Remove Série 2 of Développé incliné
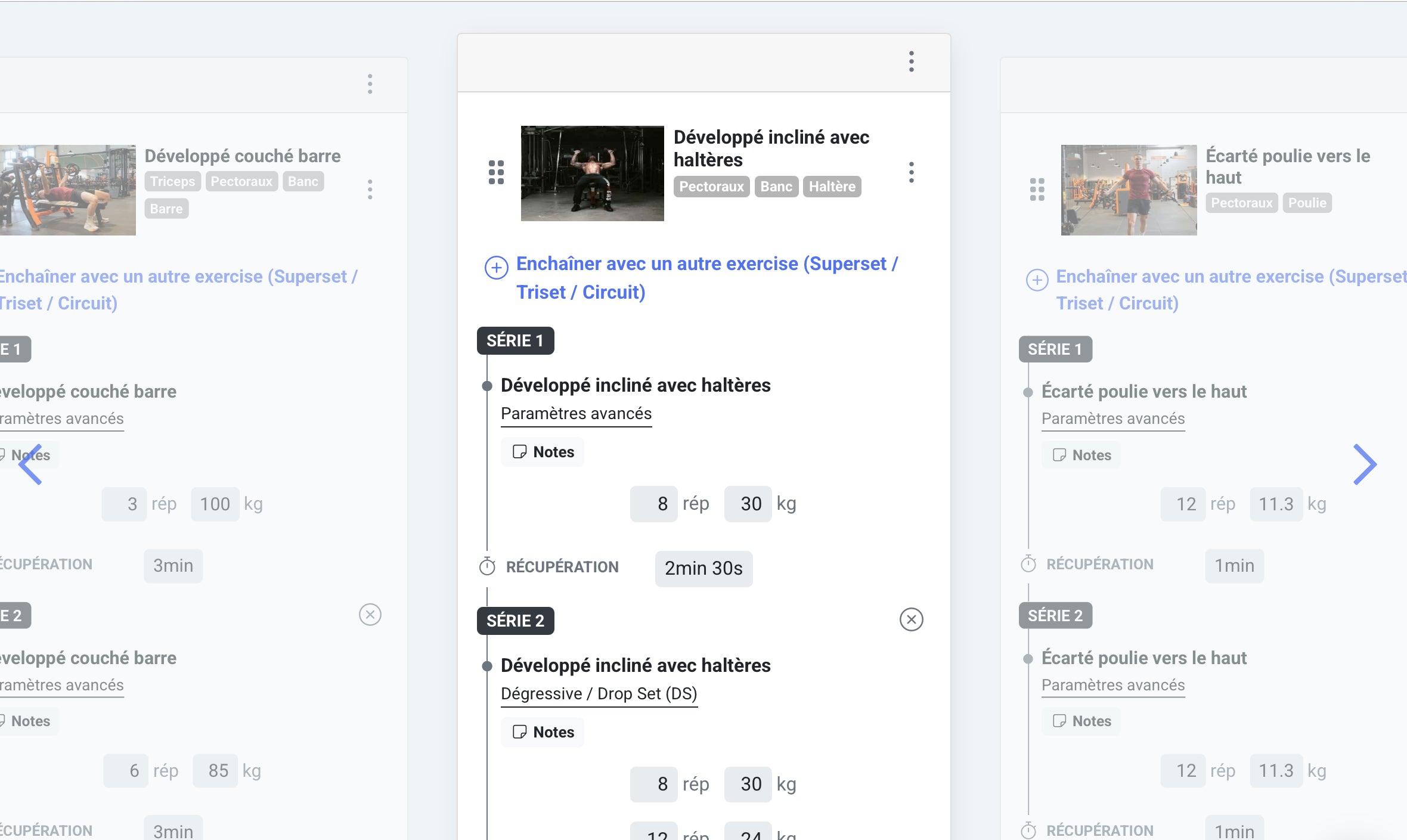Image resolution: width=1407 pixels, height=840 pixels. [911, 619]
